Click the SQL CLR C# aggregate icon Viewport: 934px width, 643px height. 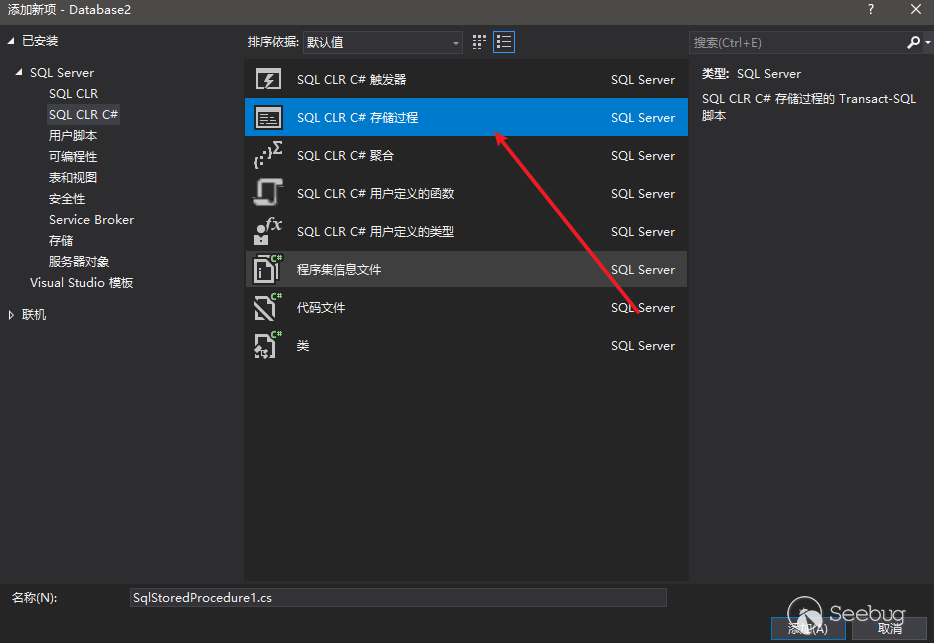coord(268,156)
